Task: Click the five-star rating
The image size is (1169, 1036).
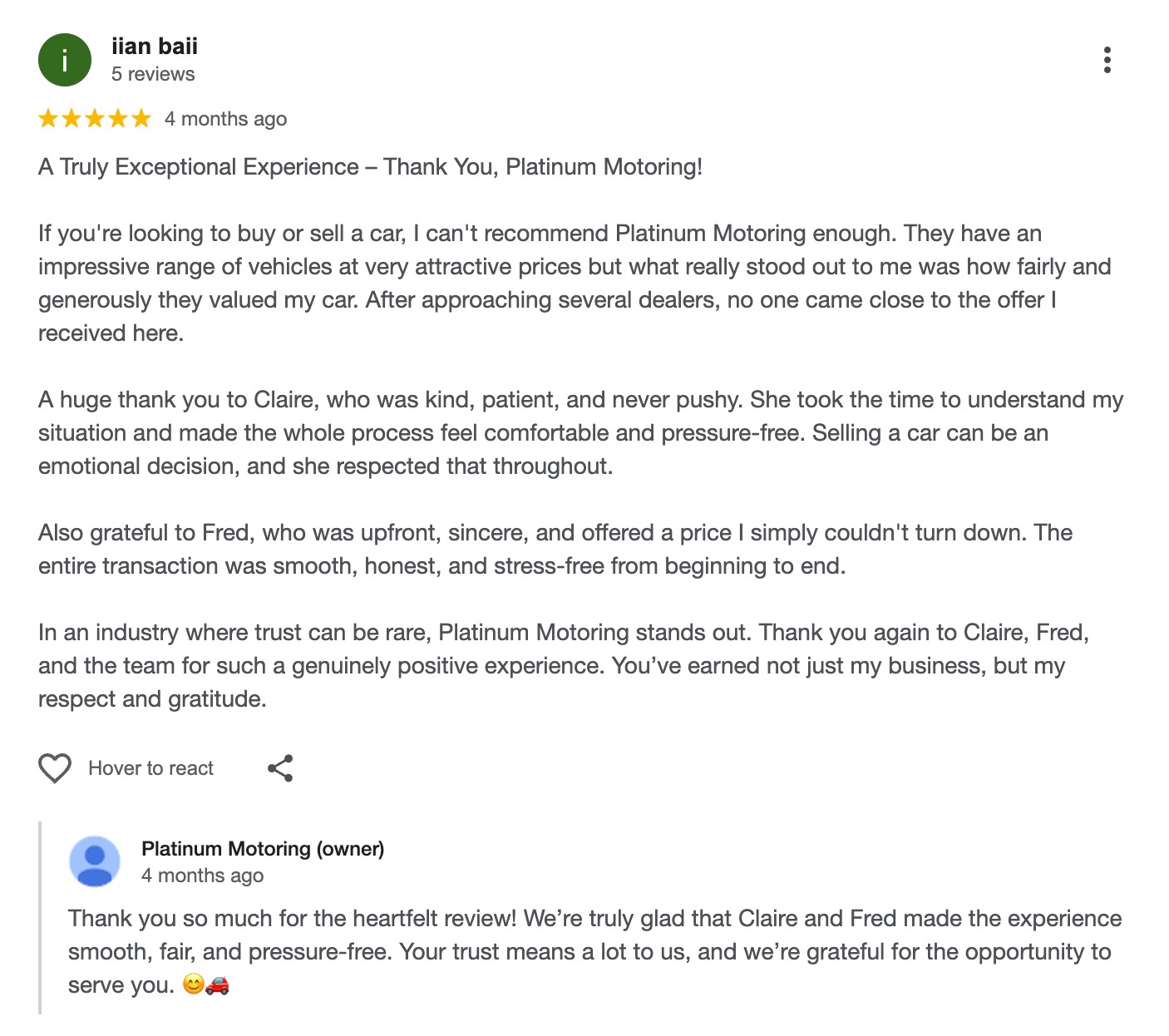Action: click(95, 119)
